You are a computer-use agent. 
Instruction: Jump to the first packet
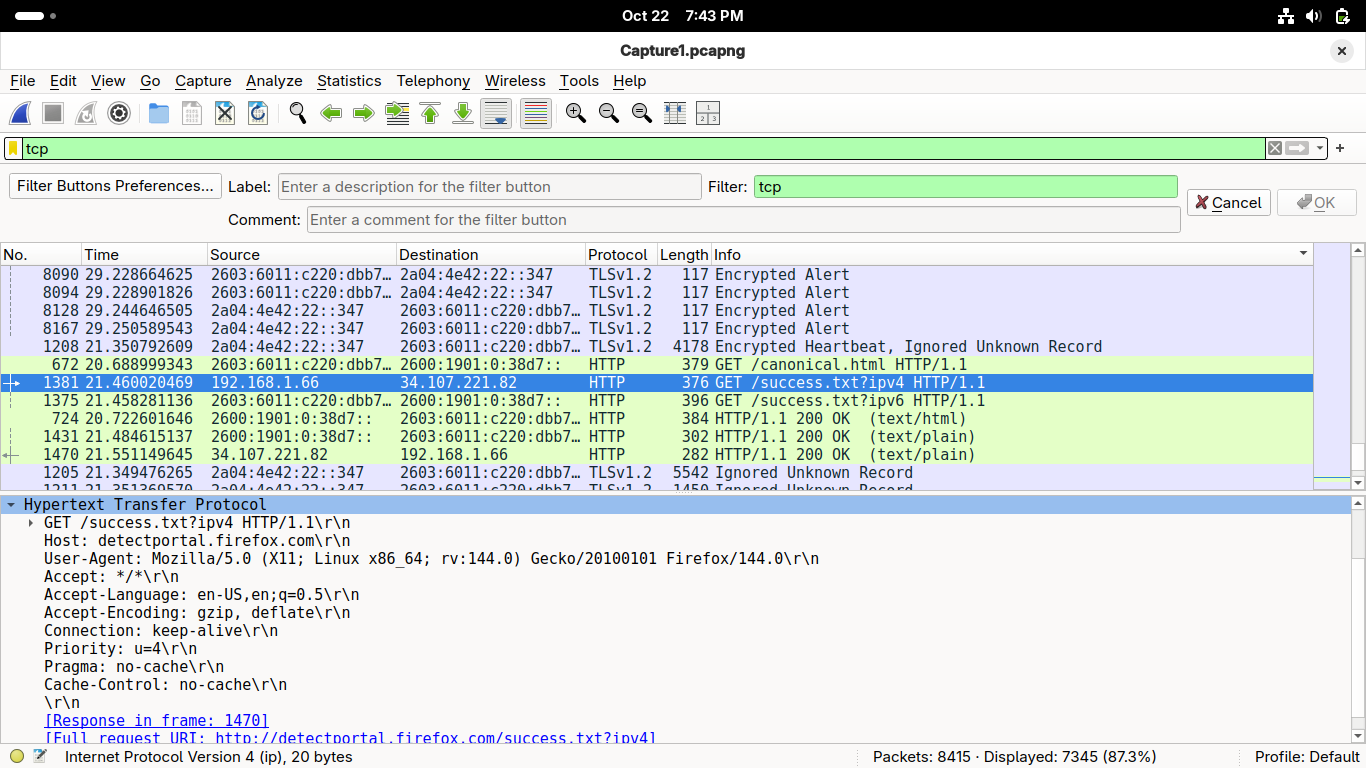[430, 114]
